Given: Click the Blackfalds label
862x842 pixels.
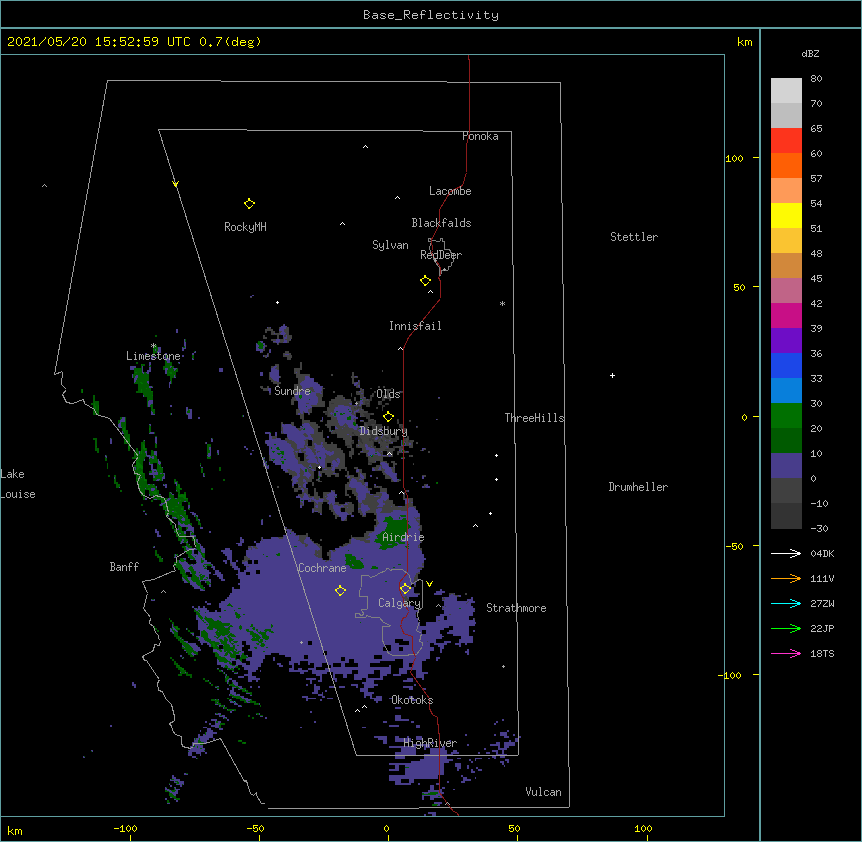Looking at the screenshot, I should [441, 223].
